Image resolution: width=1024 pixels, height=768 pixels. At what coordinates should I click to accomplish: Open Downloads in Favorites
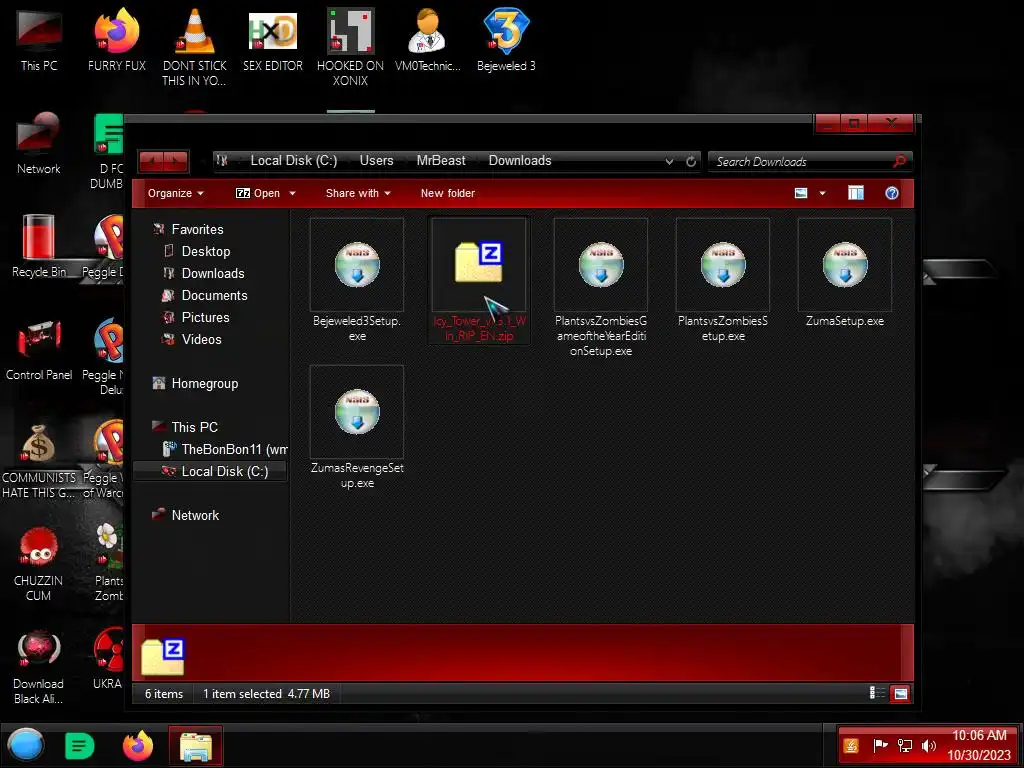(213, 274)
